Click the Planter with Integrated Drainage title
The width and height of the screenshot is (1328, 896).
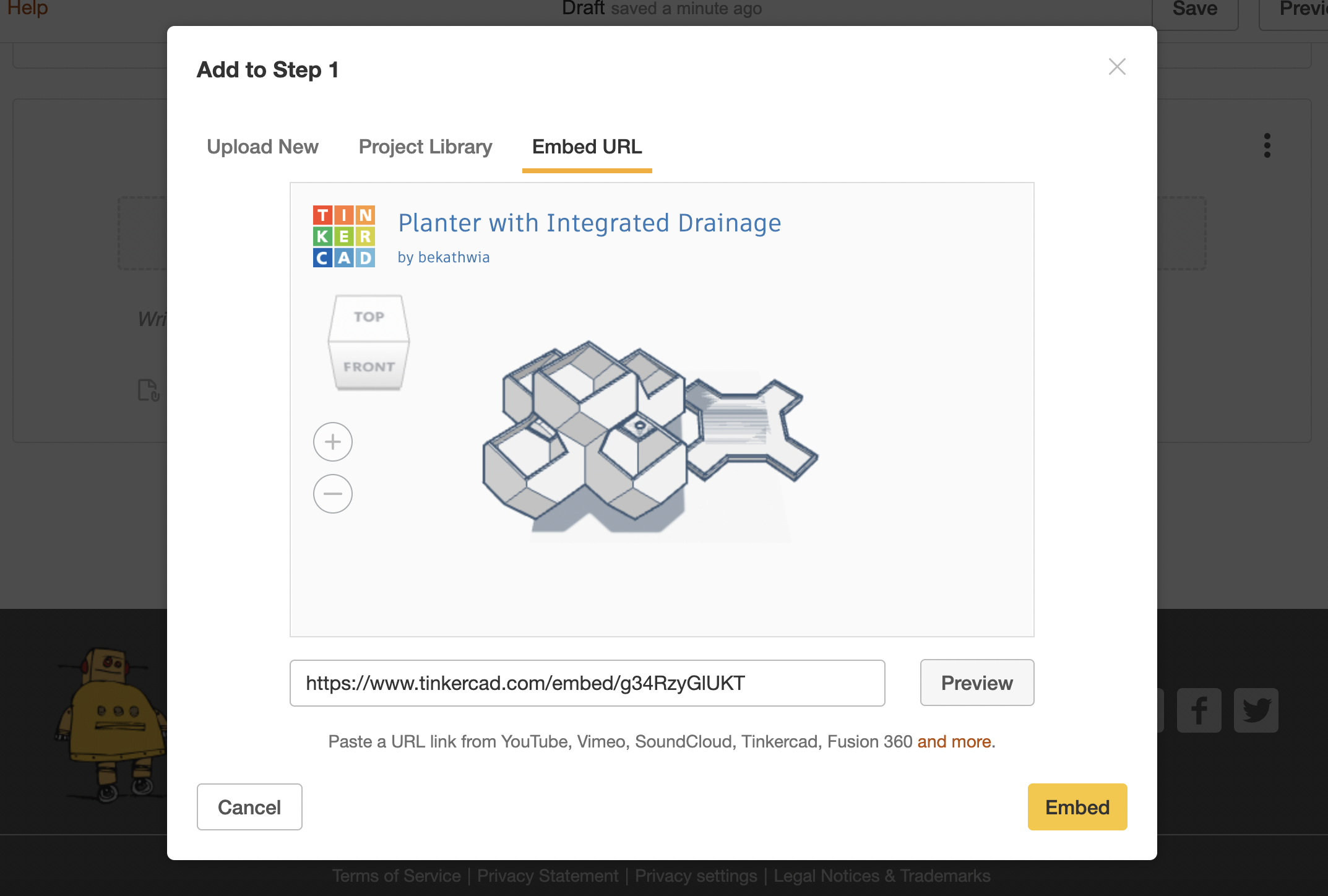[589, 223]
